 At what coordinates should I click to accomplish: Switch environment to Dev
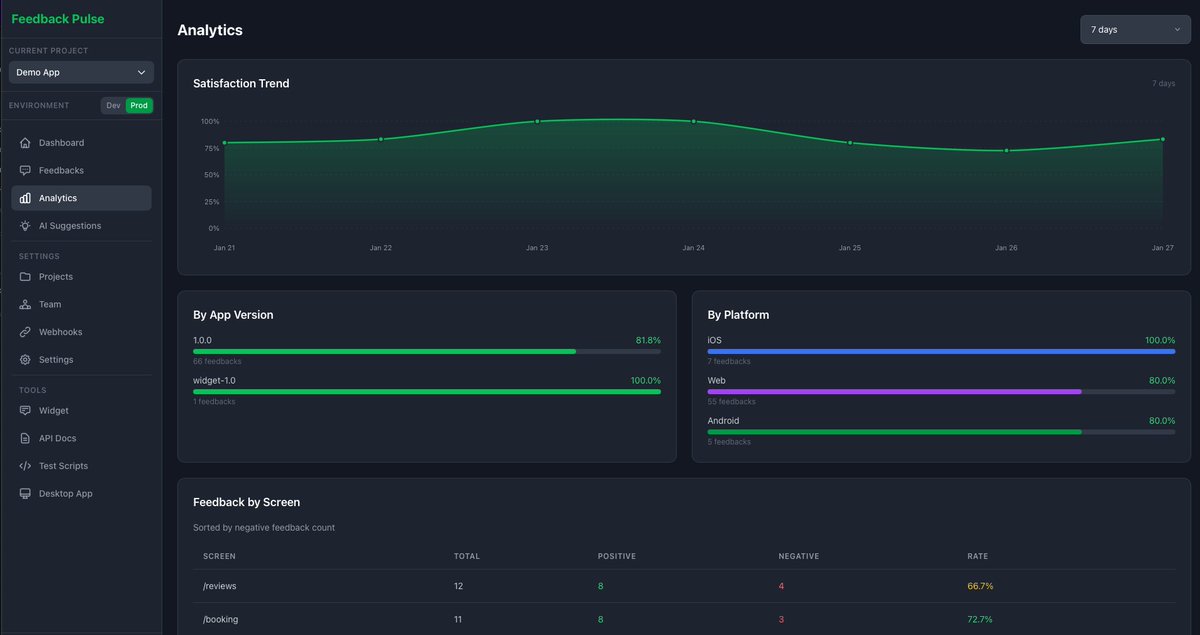113,105
